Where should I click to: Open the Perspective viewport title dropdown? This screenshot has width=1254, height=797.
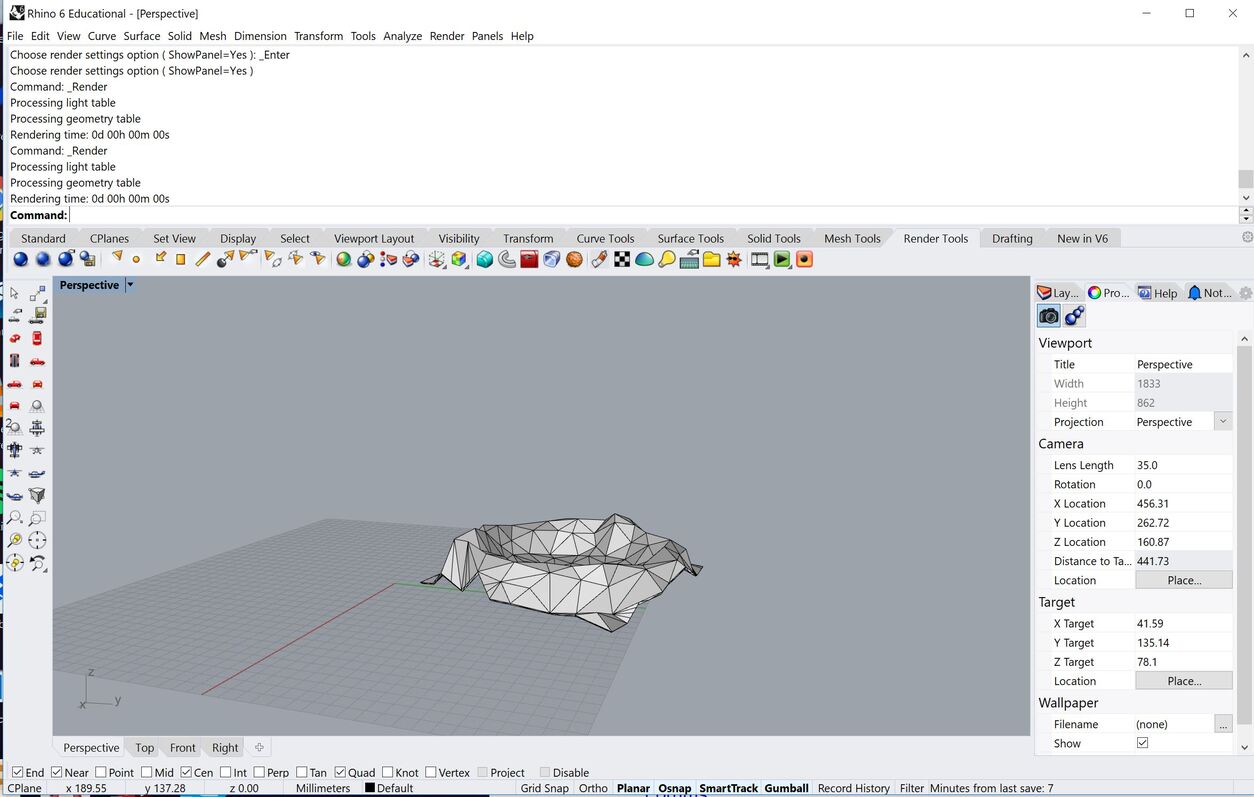click(131, 285)
